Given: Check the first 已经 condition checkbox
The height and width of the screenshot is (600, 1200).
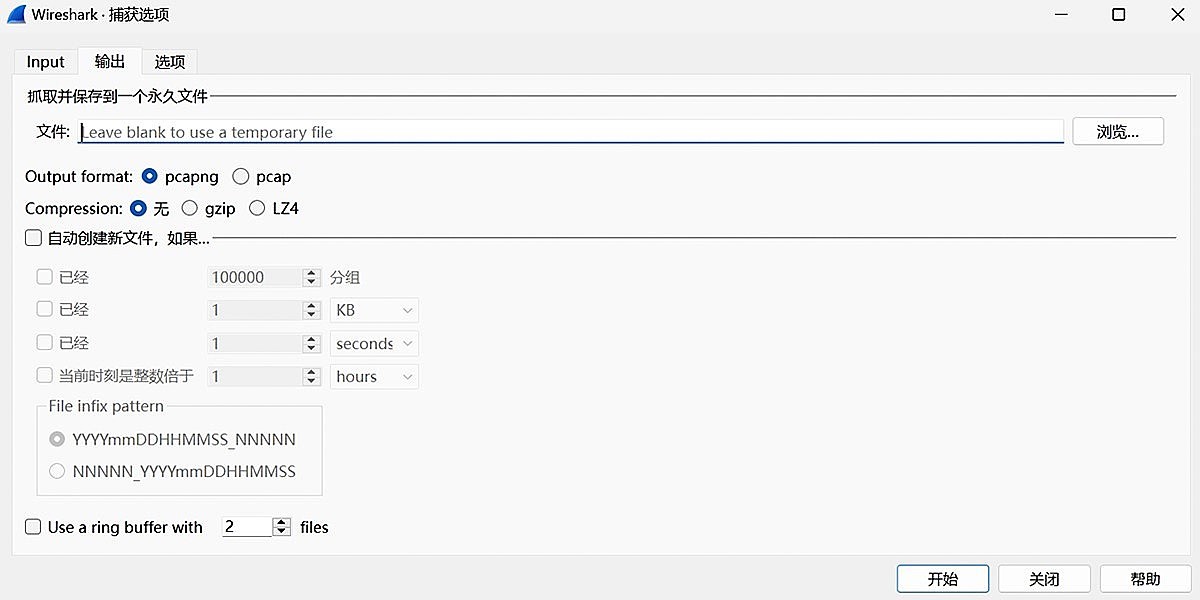Looking at the screenshot, I should pyautogui.click(x=44, y=276).
